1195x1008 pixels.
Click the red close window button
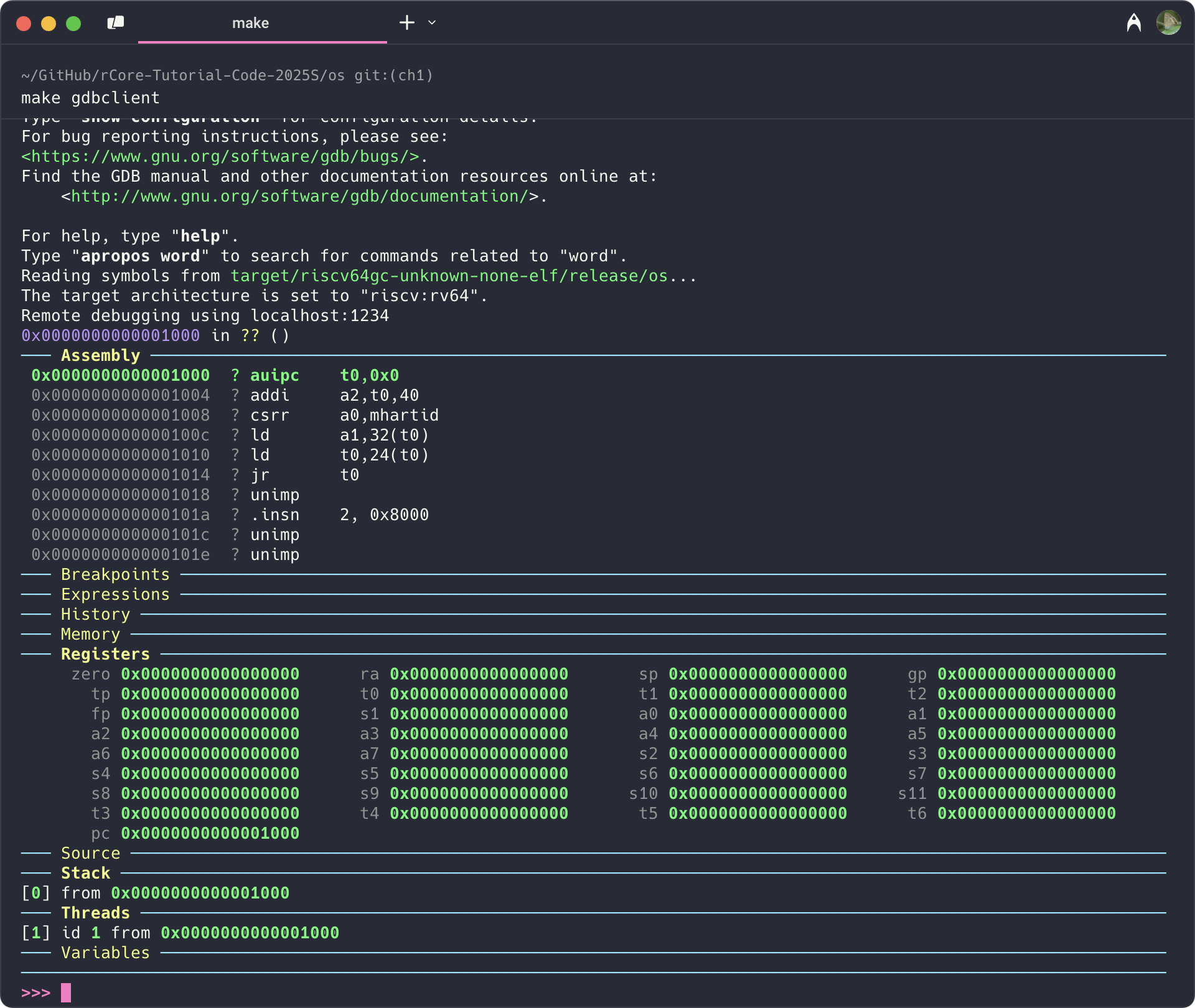click(24, 24)
